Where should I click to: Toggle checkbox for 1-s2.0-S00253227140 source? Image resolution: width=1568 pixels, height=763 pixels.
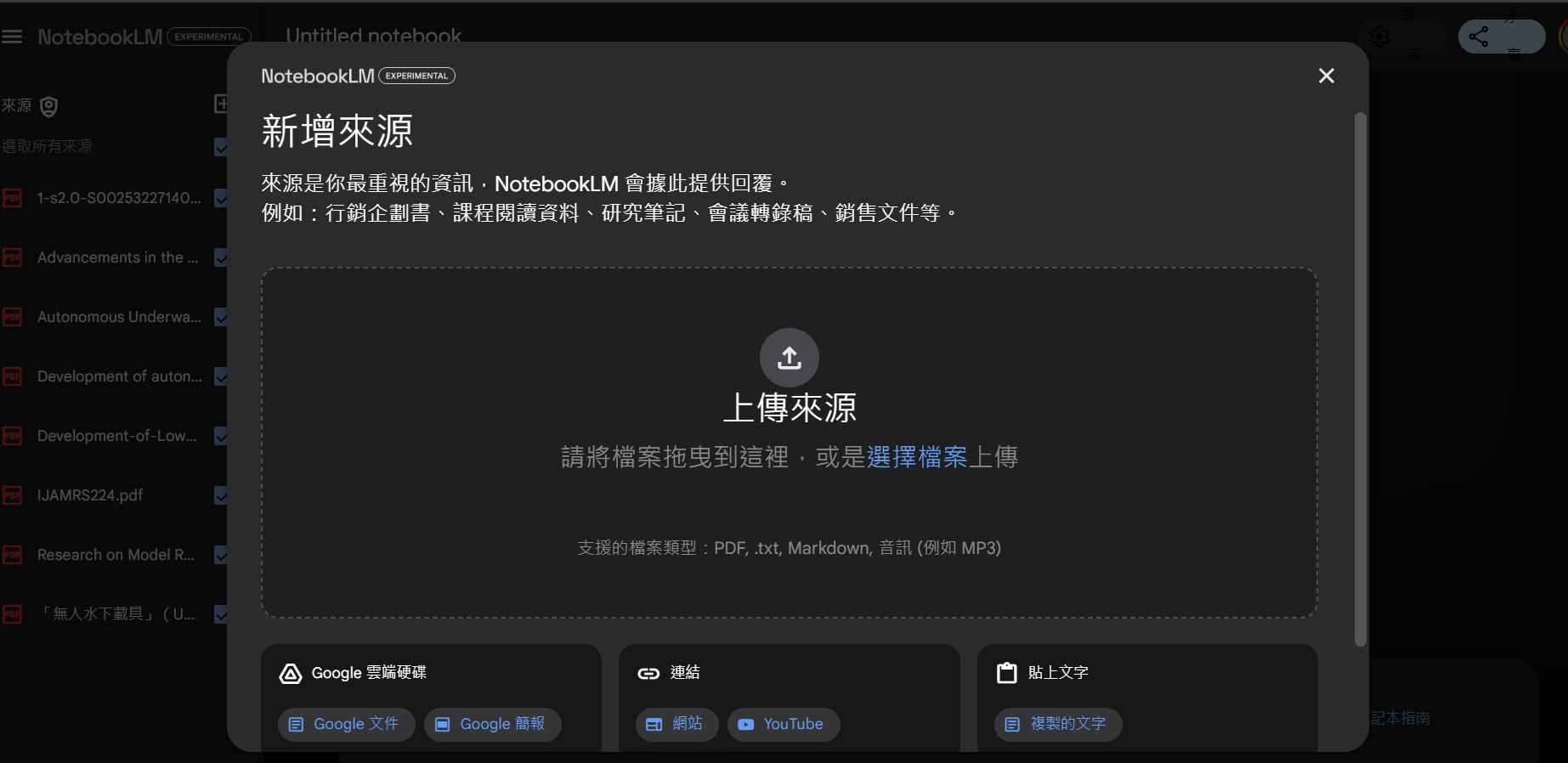point(221,198)
